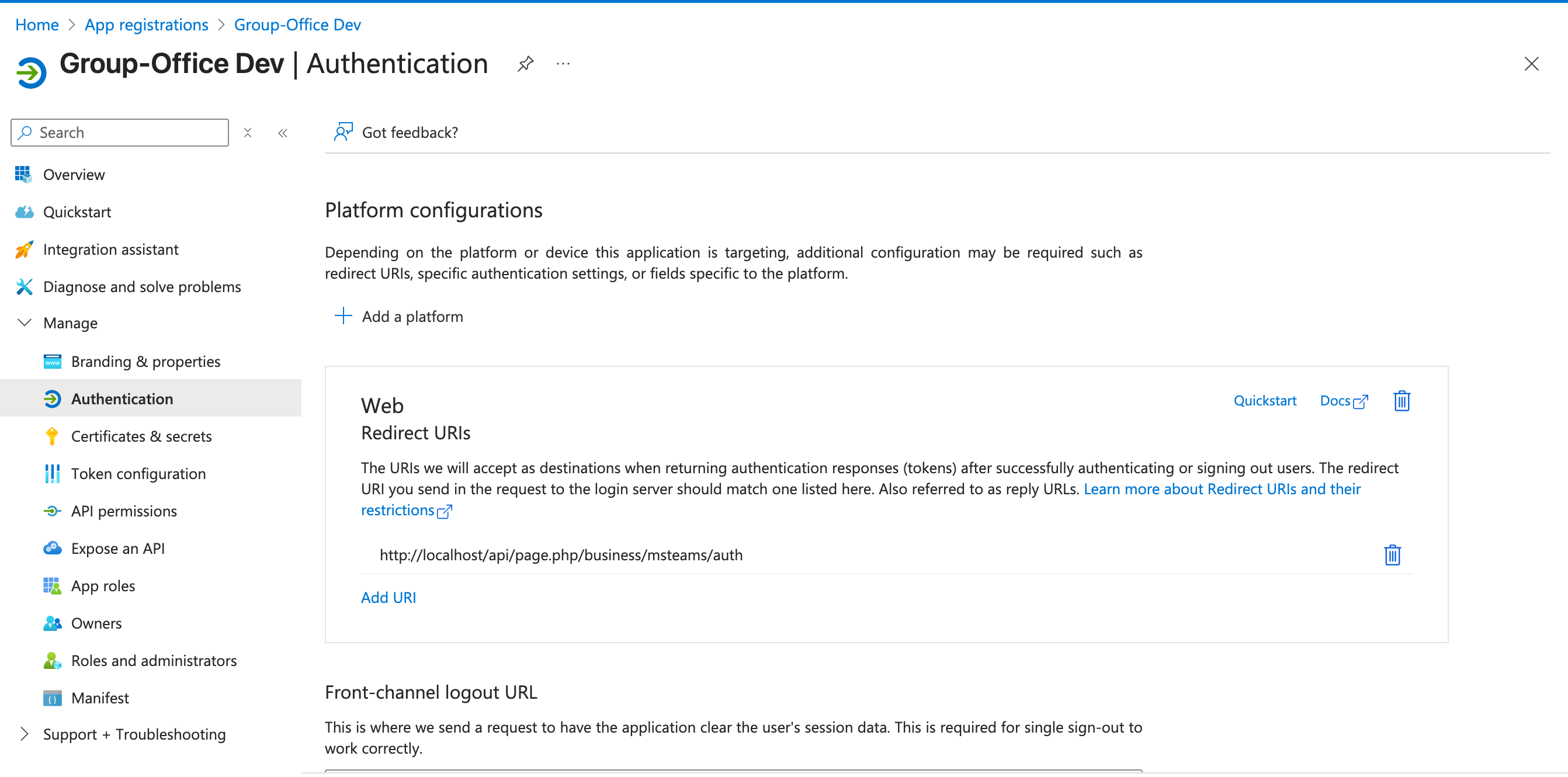Viewport: 1568px width, 777px height.
Task: Navigate to App registrations breadcrumb
Action: click(x=146, y=25)
